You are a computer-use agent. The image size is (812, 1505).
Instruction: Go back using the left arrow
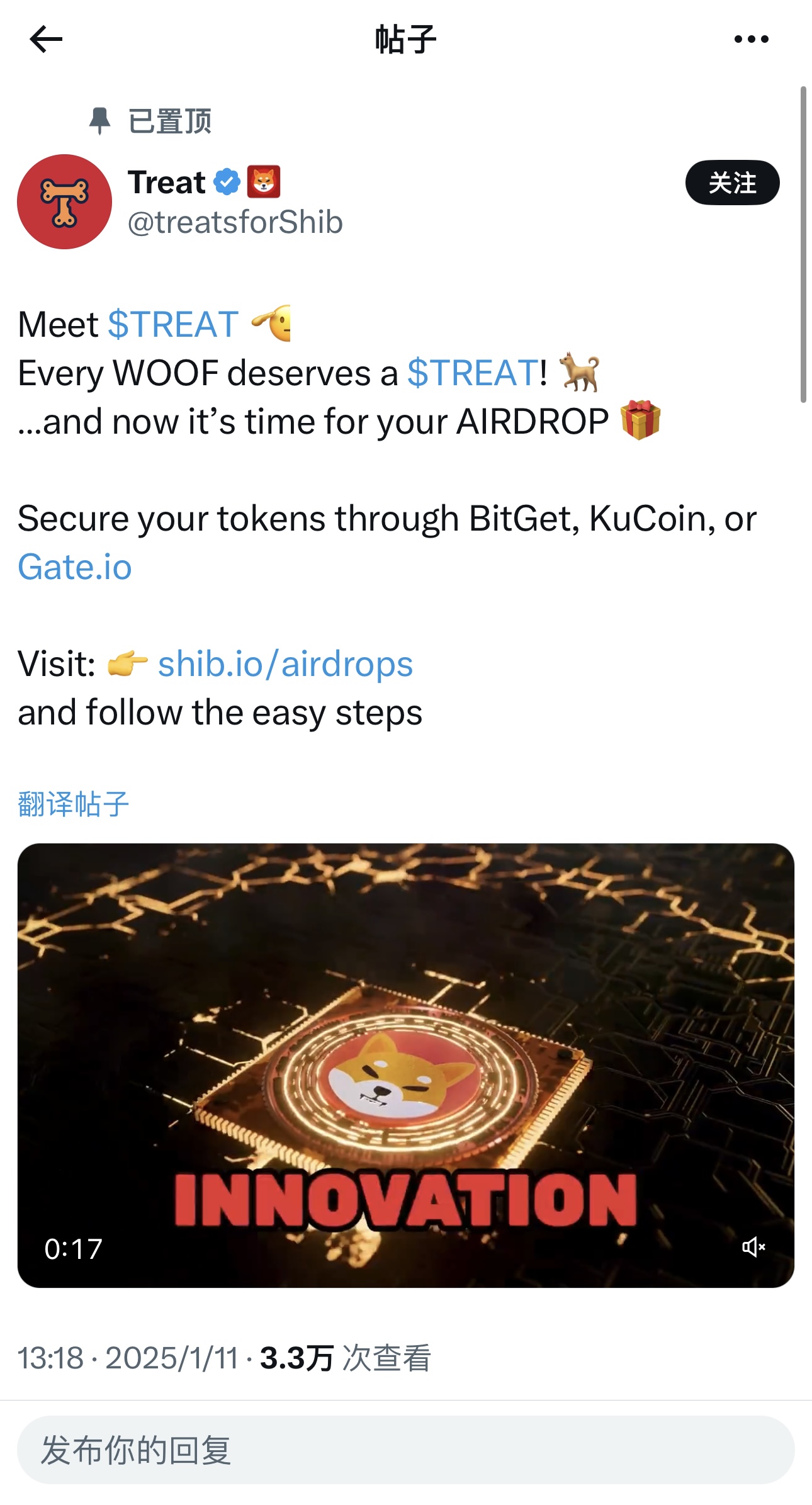coord(46,39)
